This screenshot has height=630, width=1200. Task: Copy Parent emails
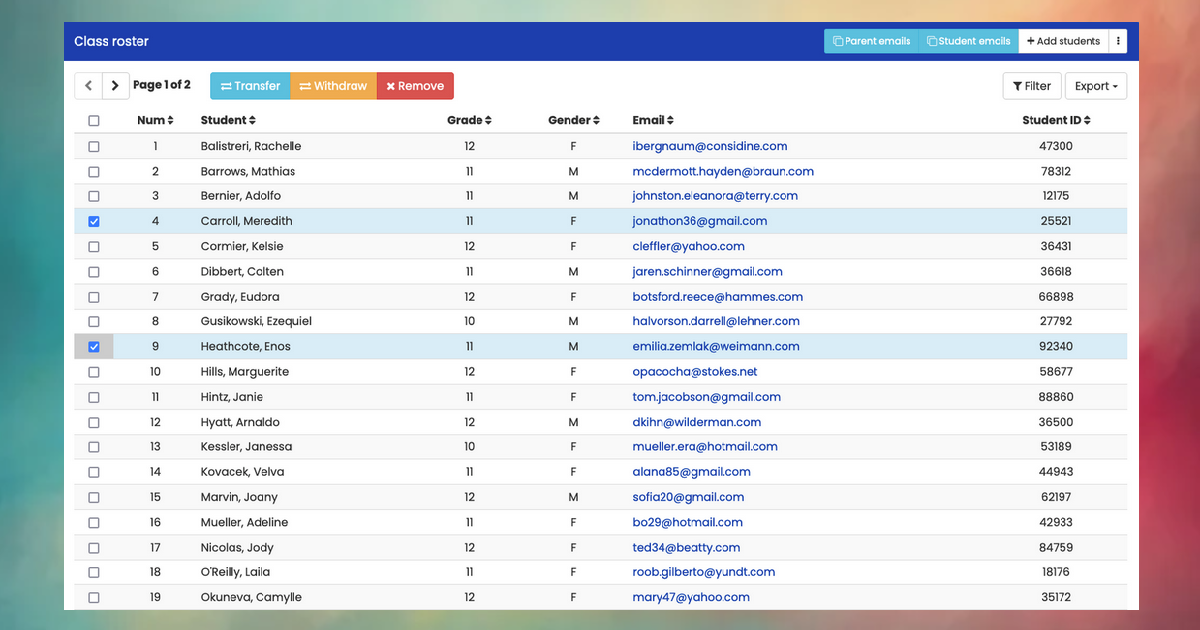coord(871,41)
